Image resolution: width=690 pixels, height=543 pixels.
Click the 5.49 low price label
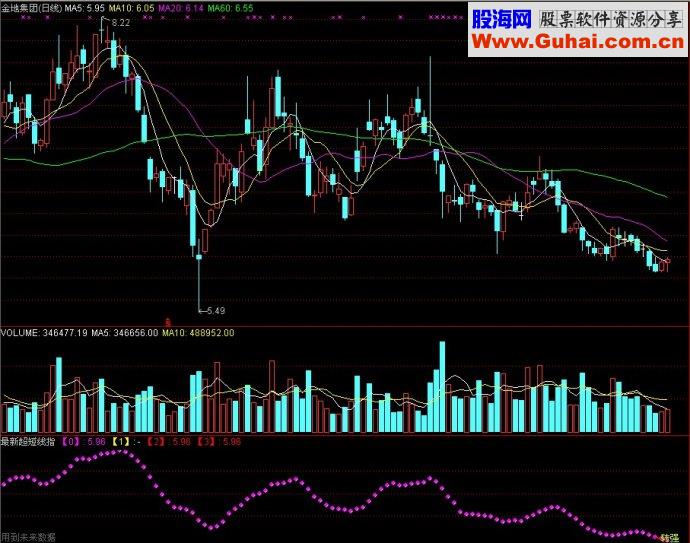click(x=216, y=311)
